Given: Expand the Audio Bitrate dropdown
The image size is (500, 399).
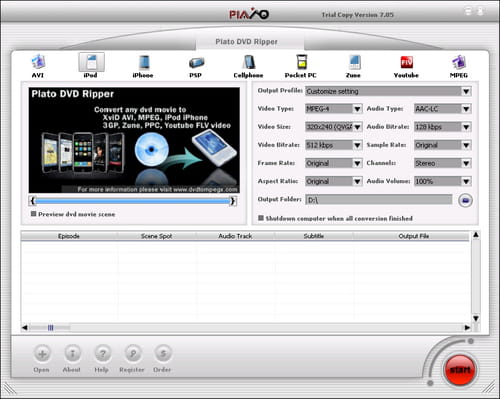Looking at the screenshot, I should (466, 127).
